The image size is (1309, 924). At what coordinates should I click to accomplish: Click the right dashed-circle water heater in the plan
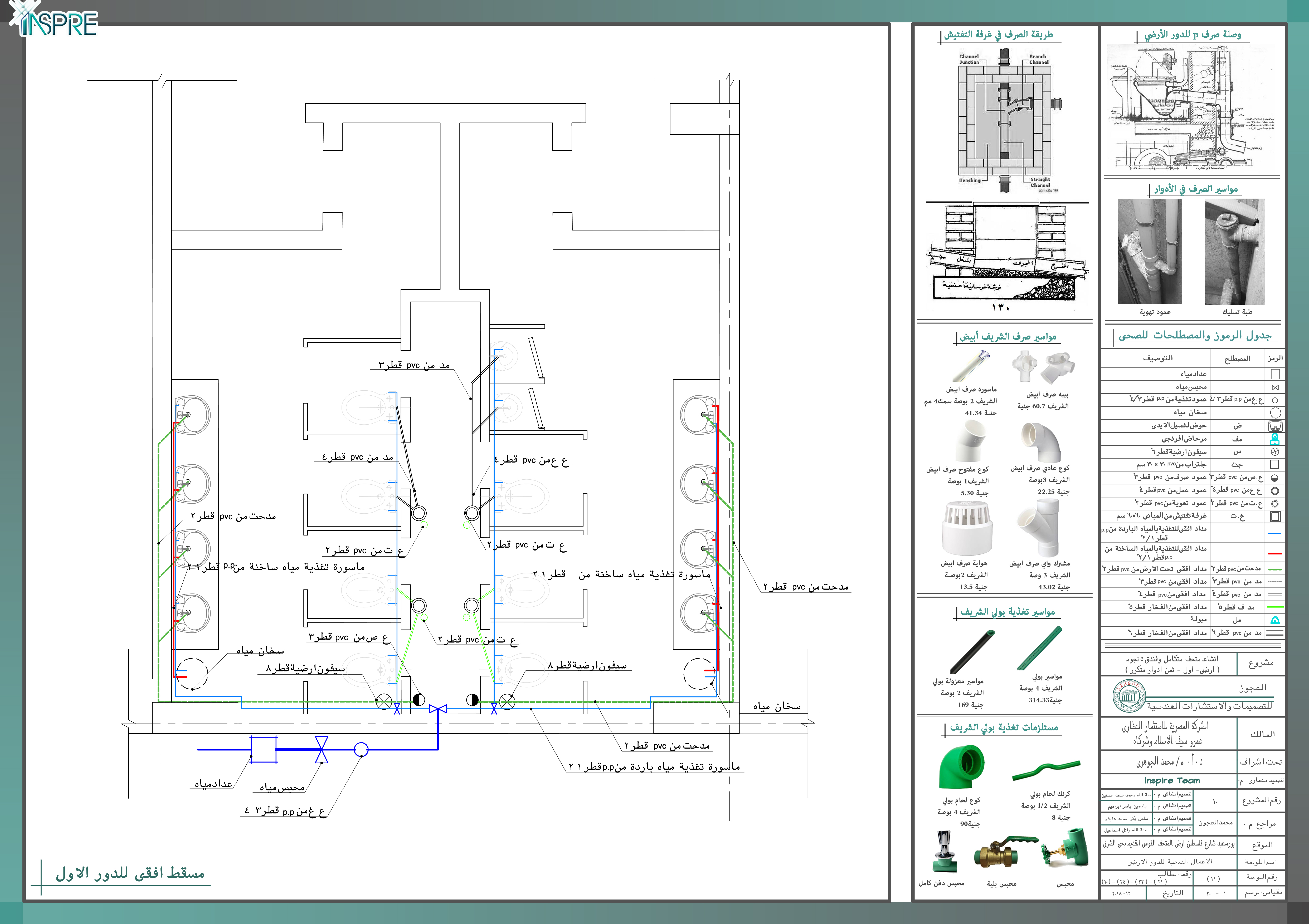[x=699, y=674]
